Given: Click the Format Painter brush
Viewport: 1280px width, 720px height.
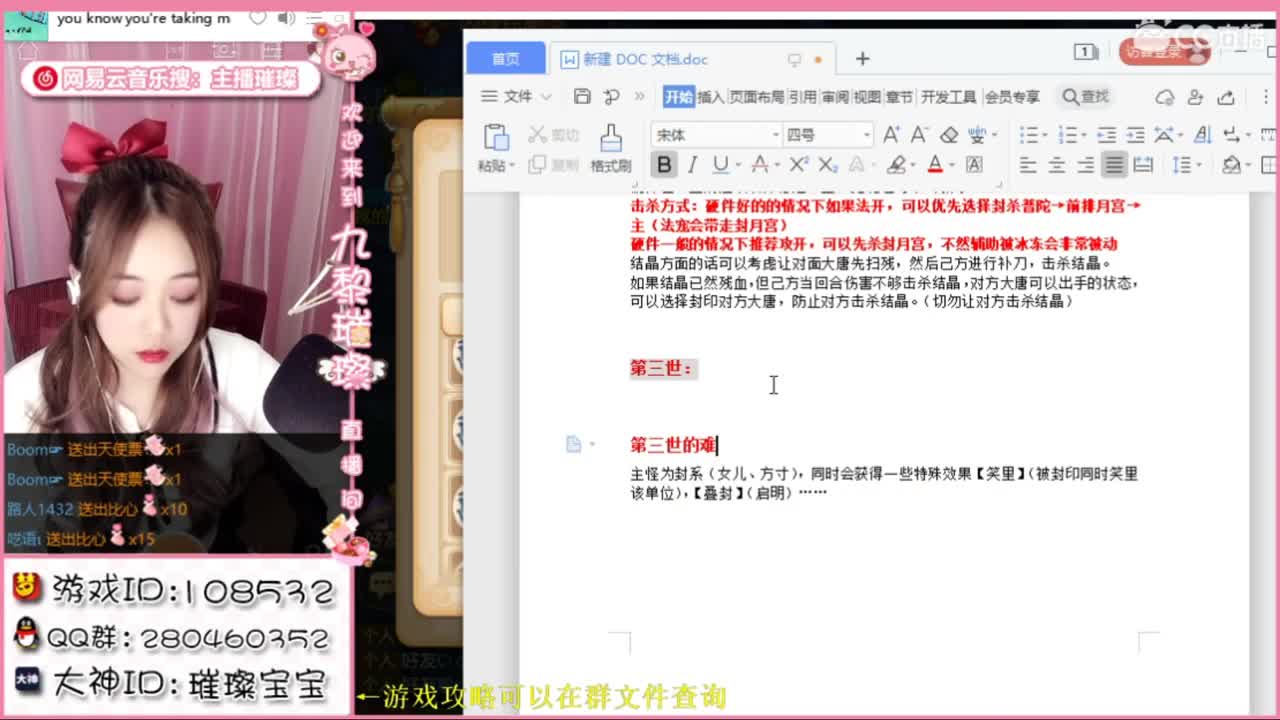Looking at the screenshot, I should (x=611, y=137).
